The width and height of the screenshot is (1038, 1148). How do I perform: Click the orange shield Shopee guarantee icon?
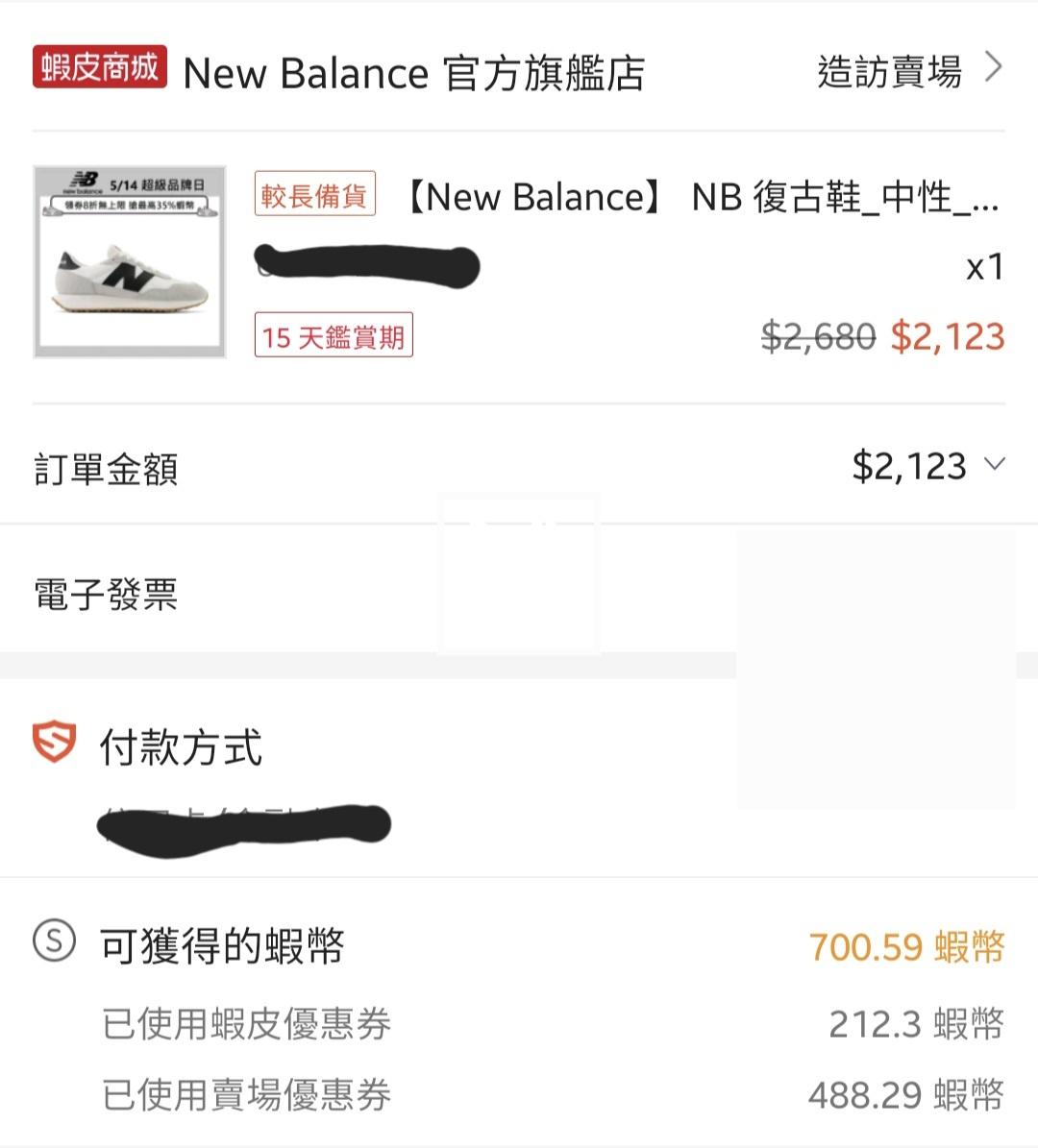54,745
